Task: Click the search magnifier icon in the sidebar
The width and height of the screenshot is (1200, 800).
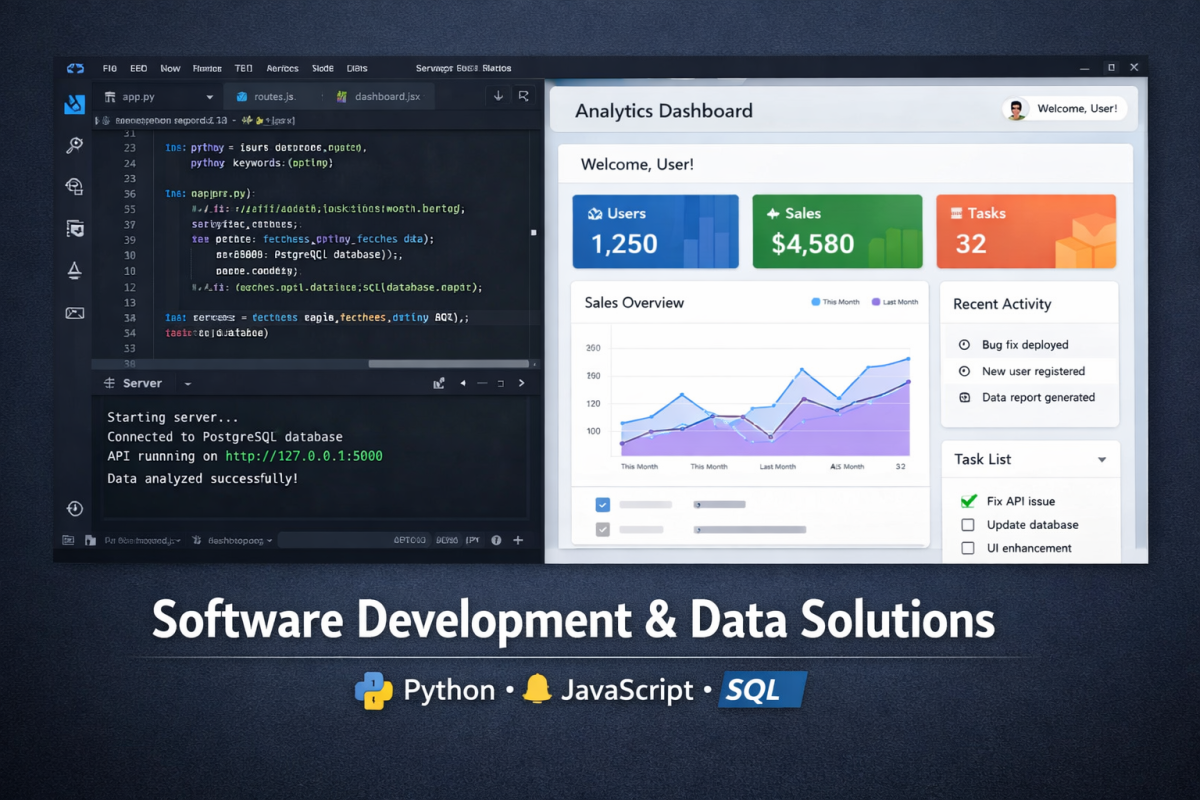Action: coord(74,146)
